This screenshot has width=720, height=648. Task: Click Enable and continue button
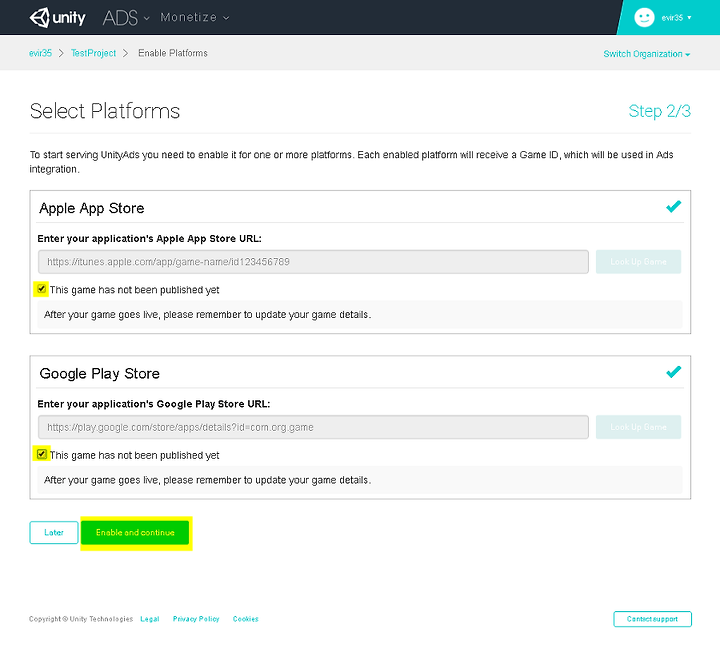pos(135,533)
